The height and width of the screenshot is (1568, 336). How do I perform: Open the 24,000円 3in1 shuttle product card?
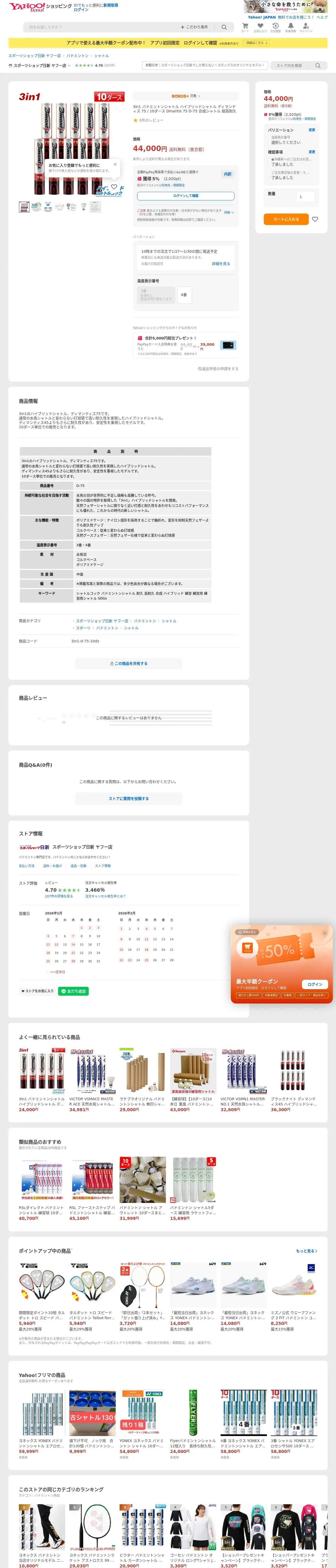[42, 1080]
